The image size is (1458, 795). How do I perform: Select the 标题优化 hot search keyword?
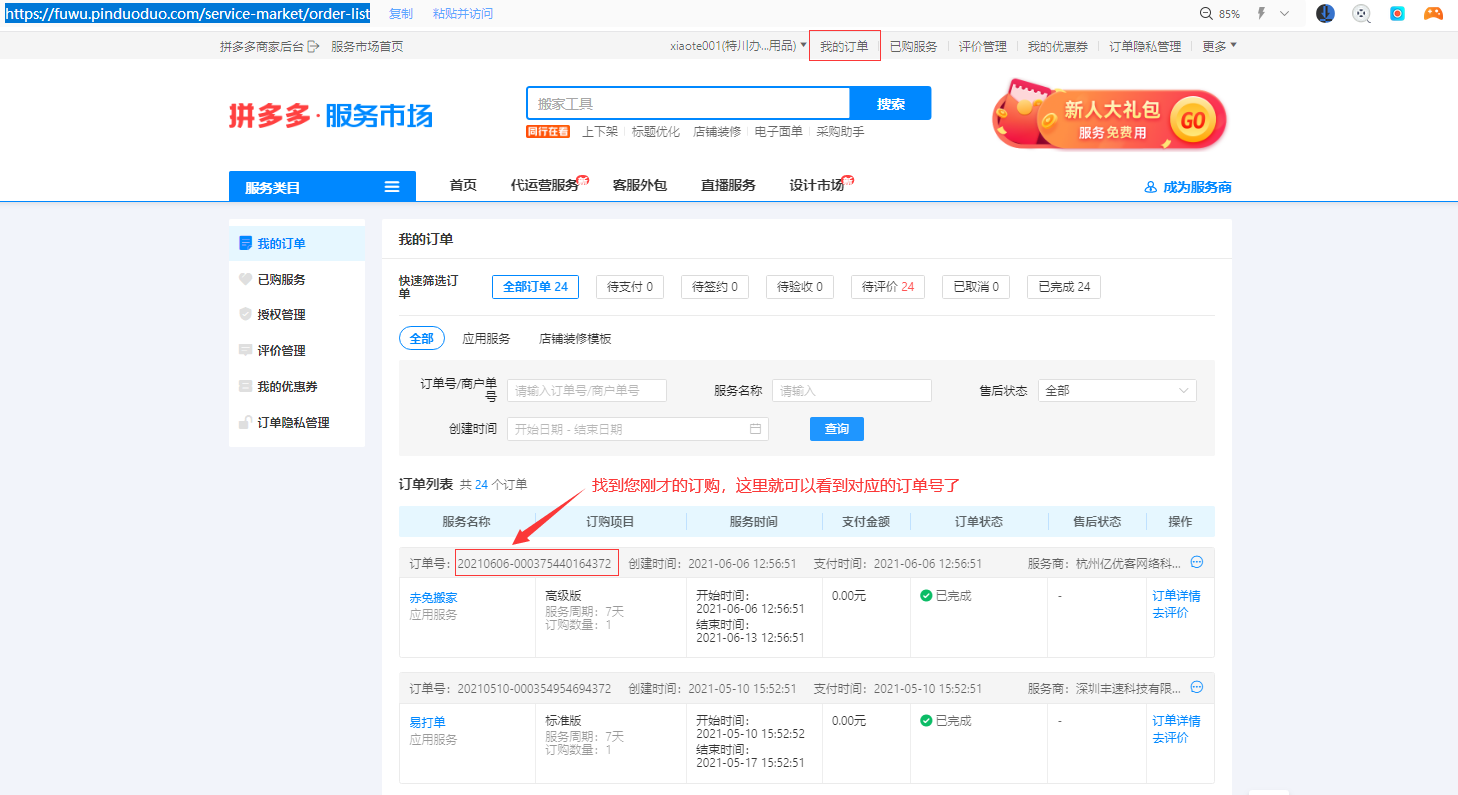(656, 132)
